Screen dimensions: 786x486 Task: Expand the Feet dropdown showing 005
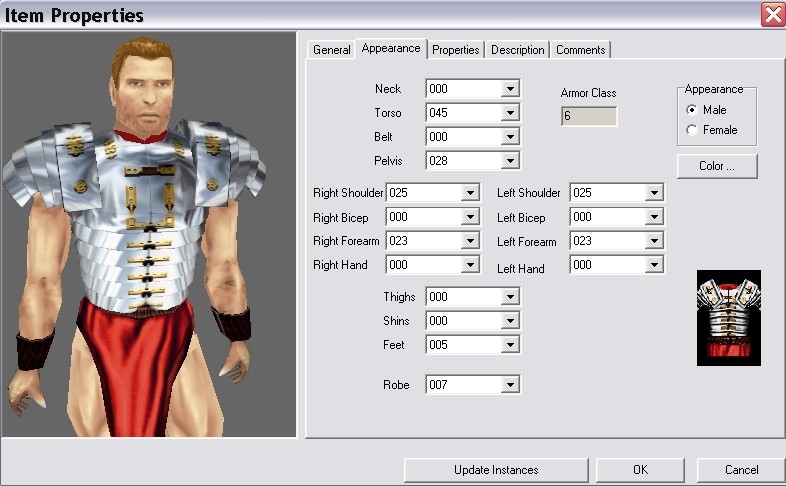tap(510, 345)
